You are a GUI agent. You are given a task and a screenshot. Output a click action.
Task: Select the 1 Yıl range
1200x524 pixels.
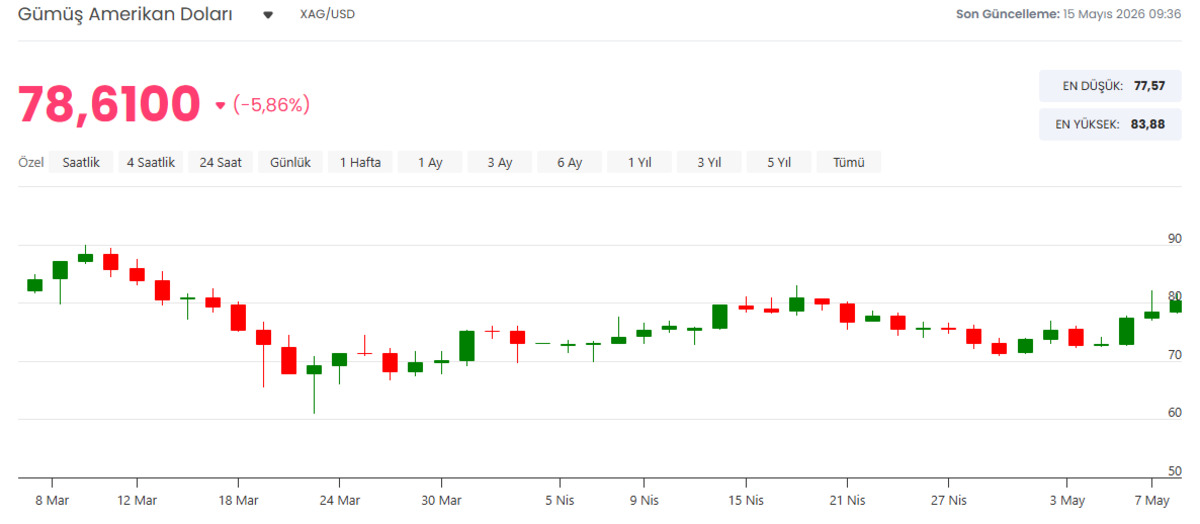point(640,162)
